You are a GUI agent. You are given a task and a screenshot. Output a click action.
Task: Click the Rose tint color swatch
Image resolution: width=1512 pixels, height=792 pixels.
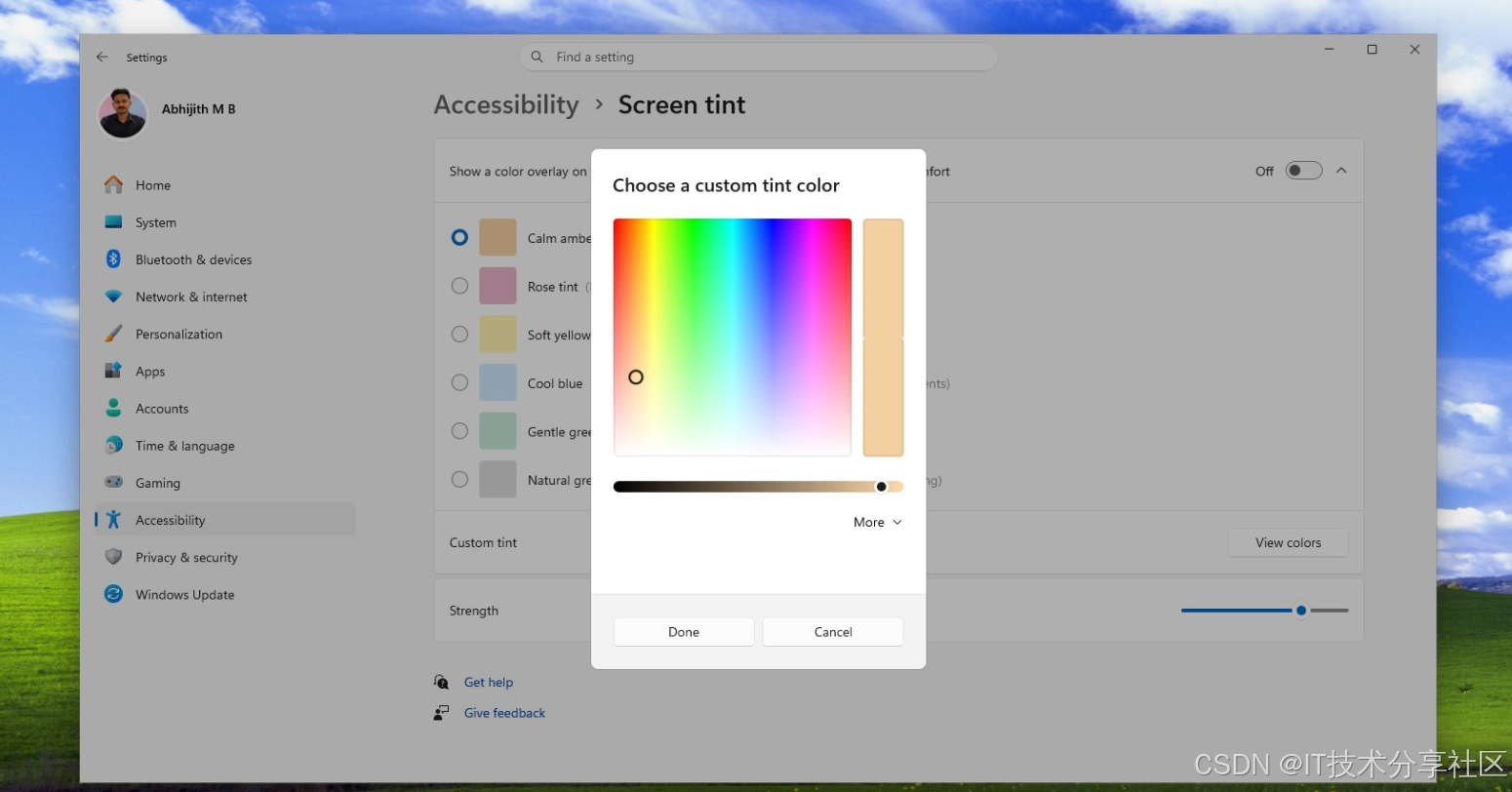coord(497,286)
